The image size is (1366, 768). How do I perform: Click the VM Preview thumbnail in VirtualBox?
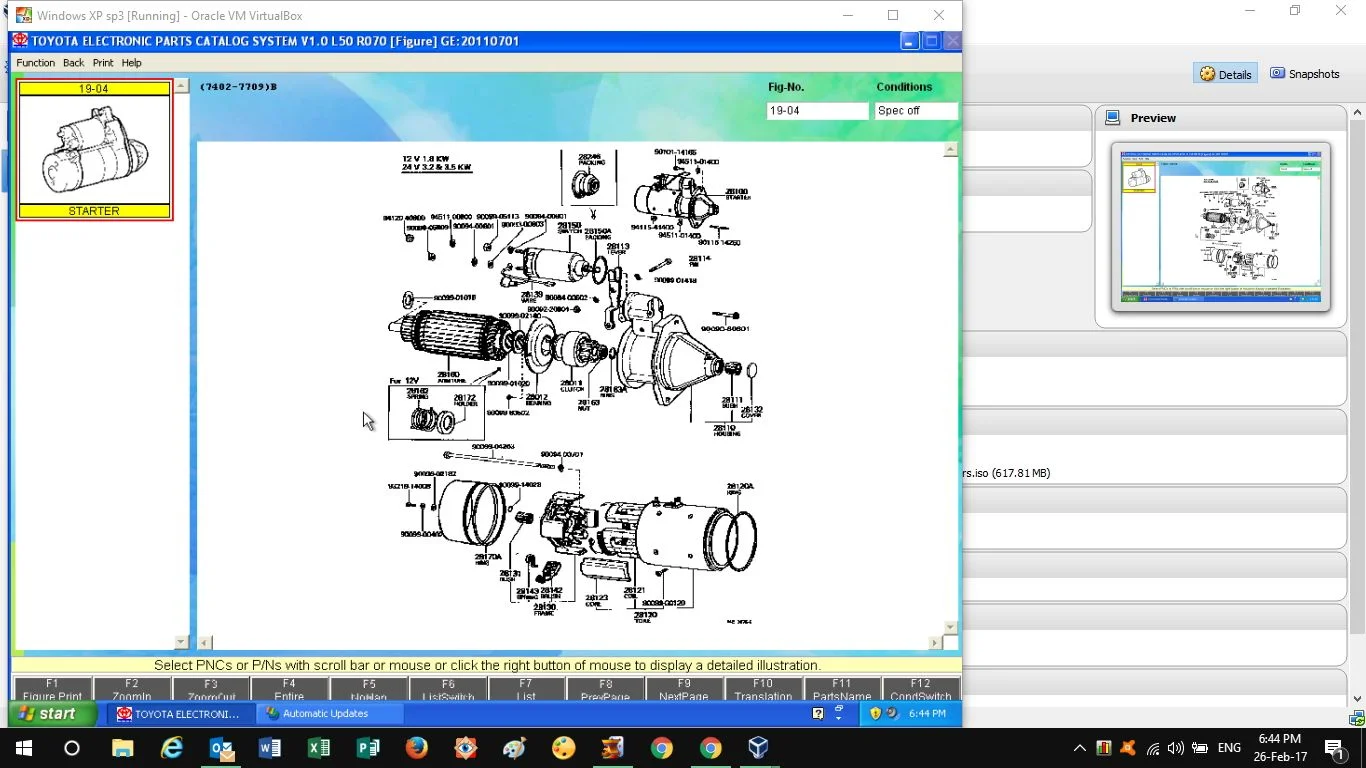(x=1221, y=226)
